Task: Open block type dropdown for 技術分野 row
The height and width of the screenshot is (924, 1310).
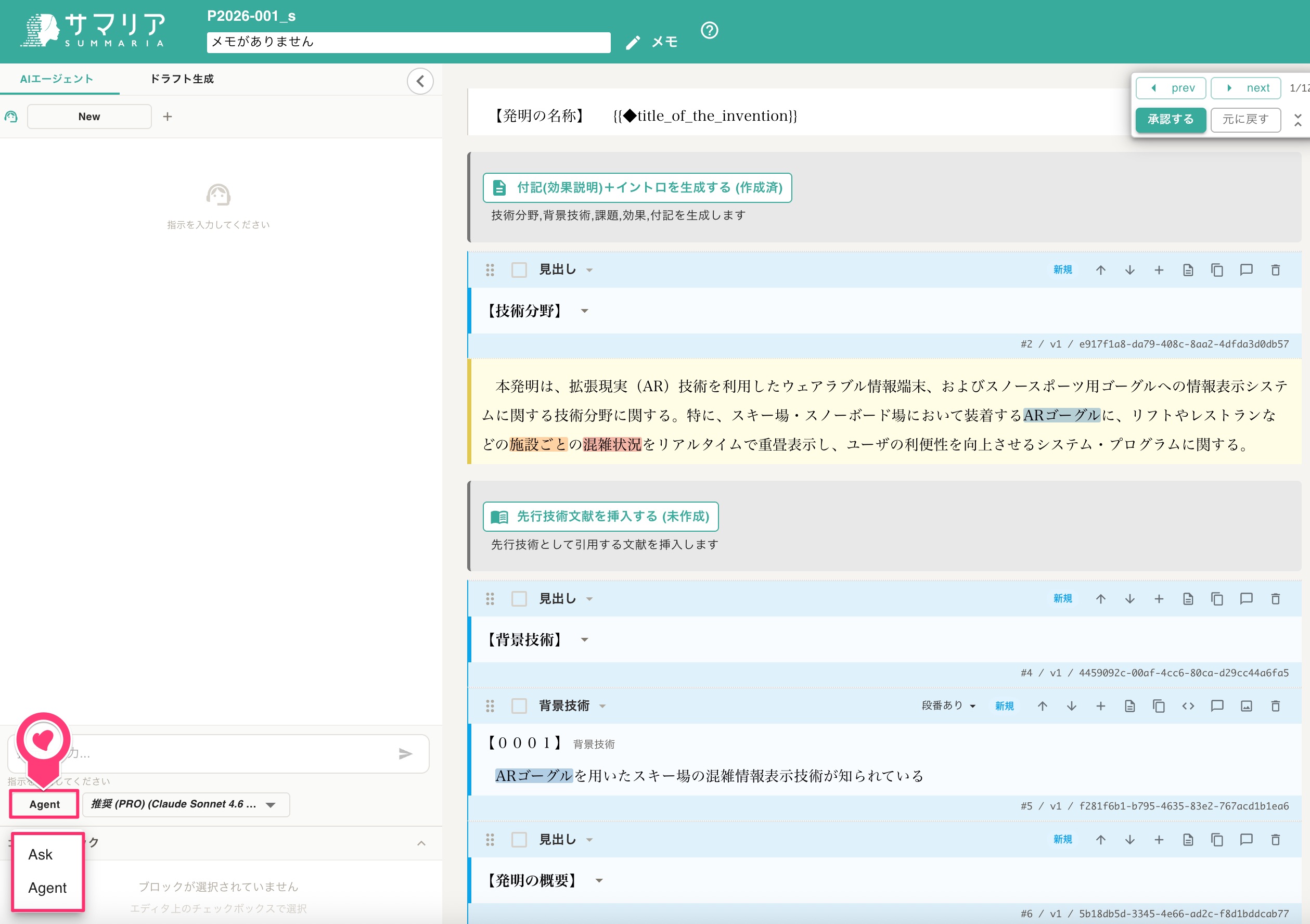Action: click(589, 271)
